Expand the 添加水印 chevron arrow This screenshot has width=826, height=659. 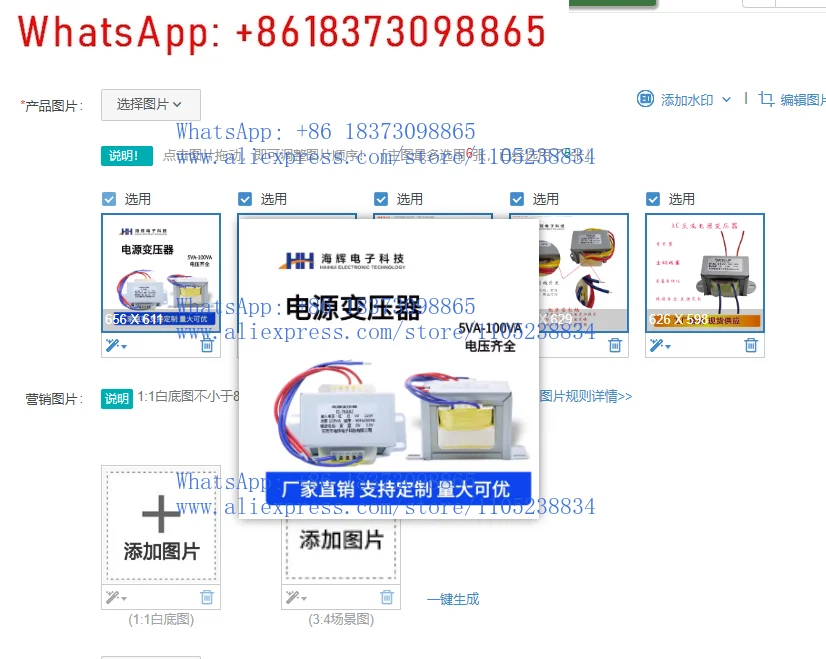coord(726,99)
